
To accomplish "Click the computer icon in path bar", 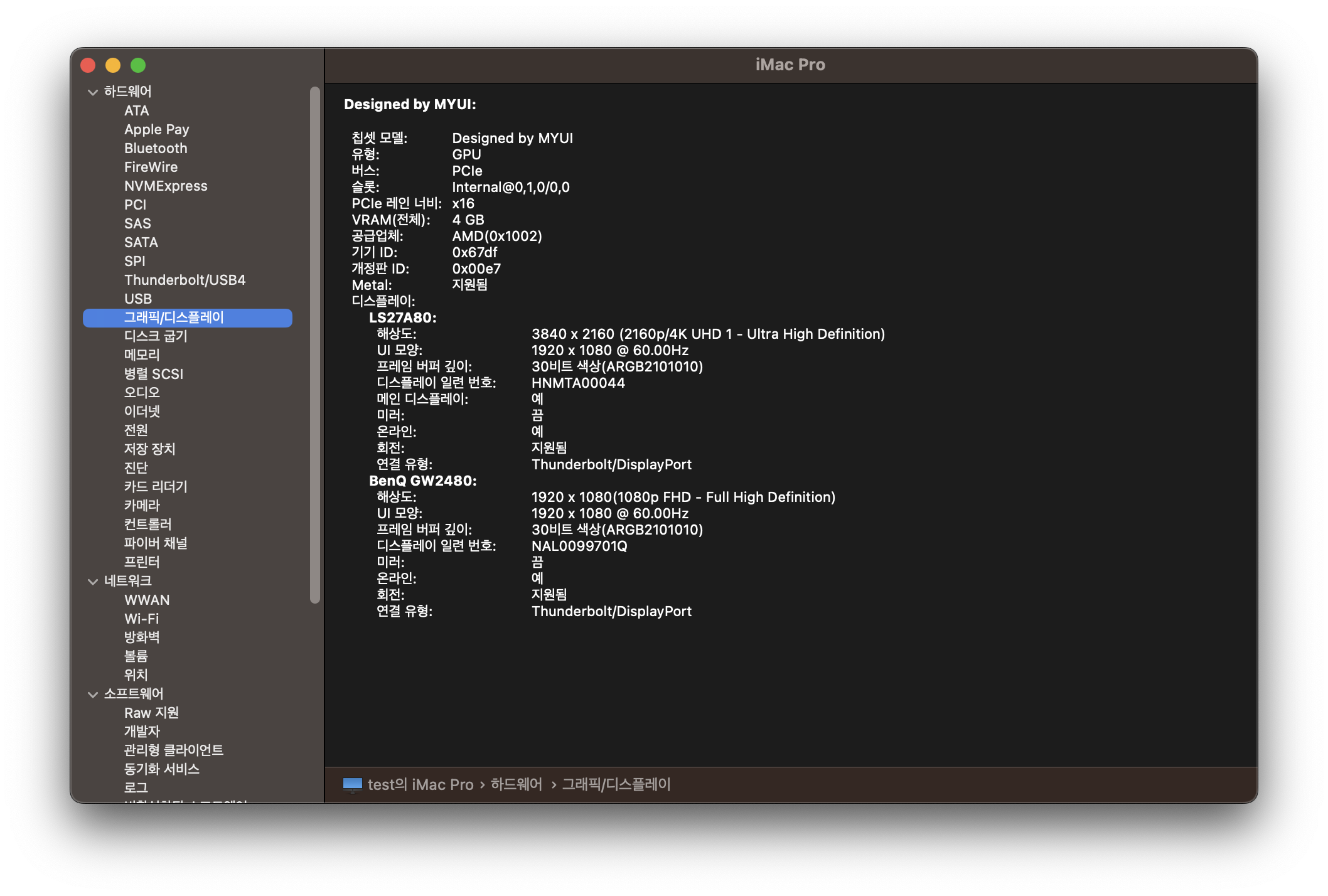I will (353, 785).
